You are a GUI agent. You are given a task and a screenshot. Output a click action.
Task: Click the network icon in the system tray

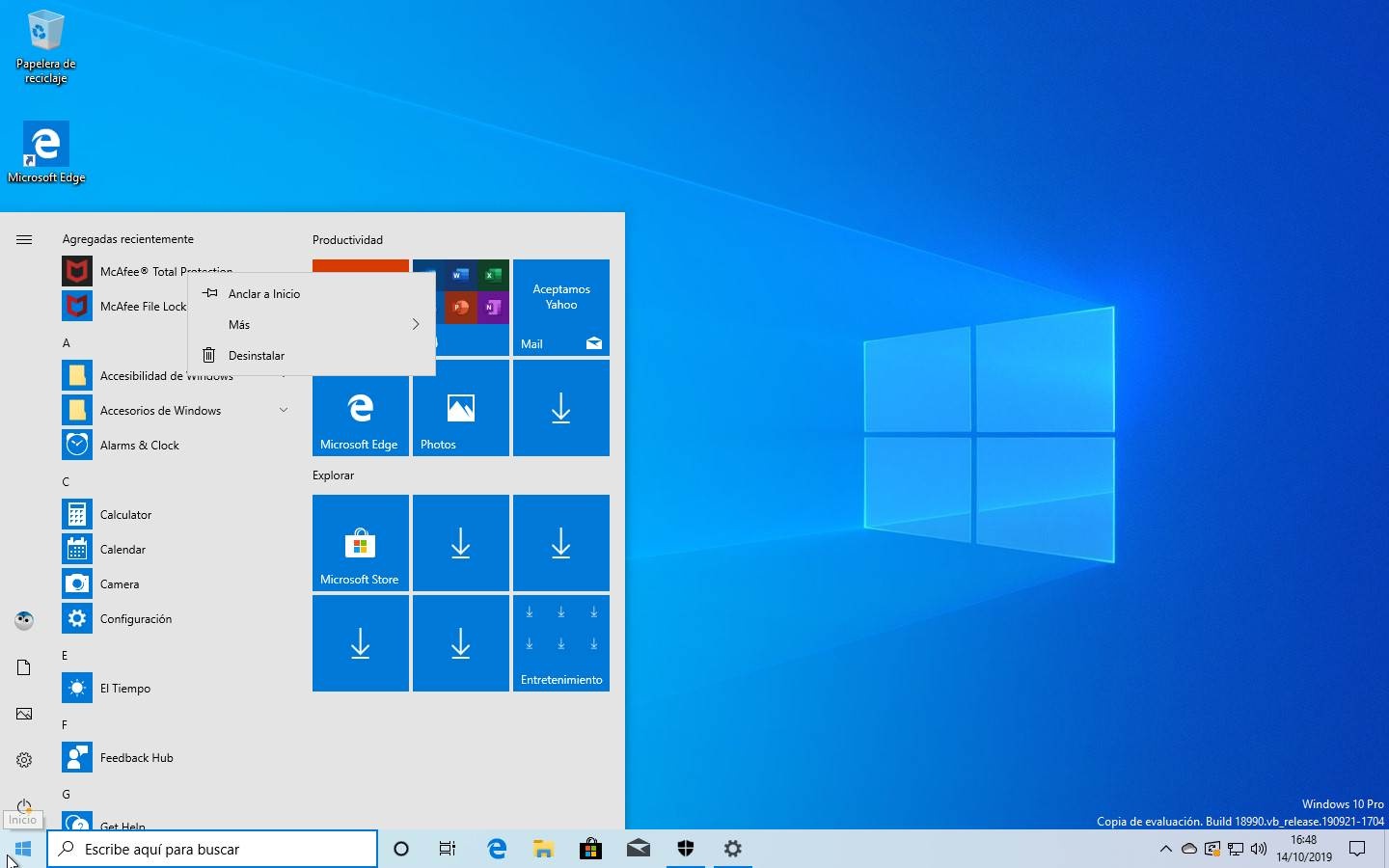(1236, 849)
